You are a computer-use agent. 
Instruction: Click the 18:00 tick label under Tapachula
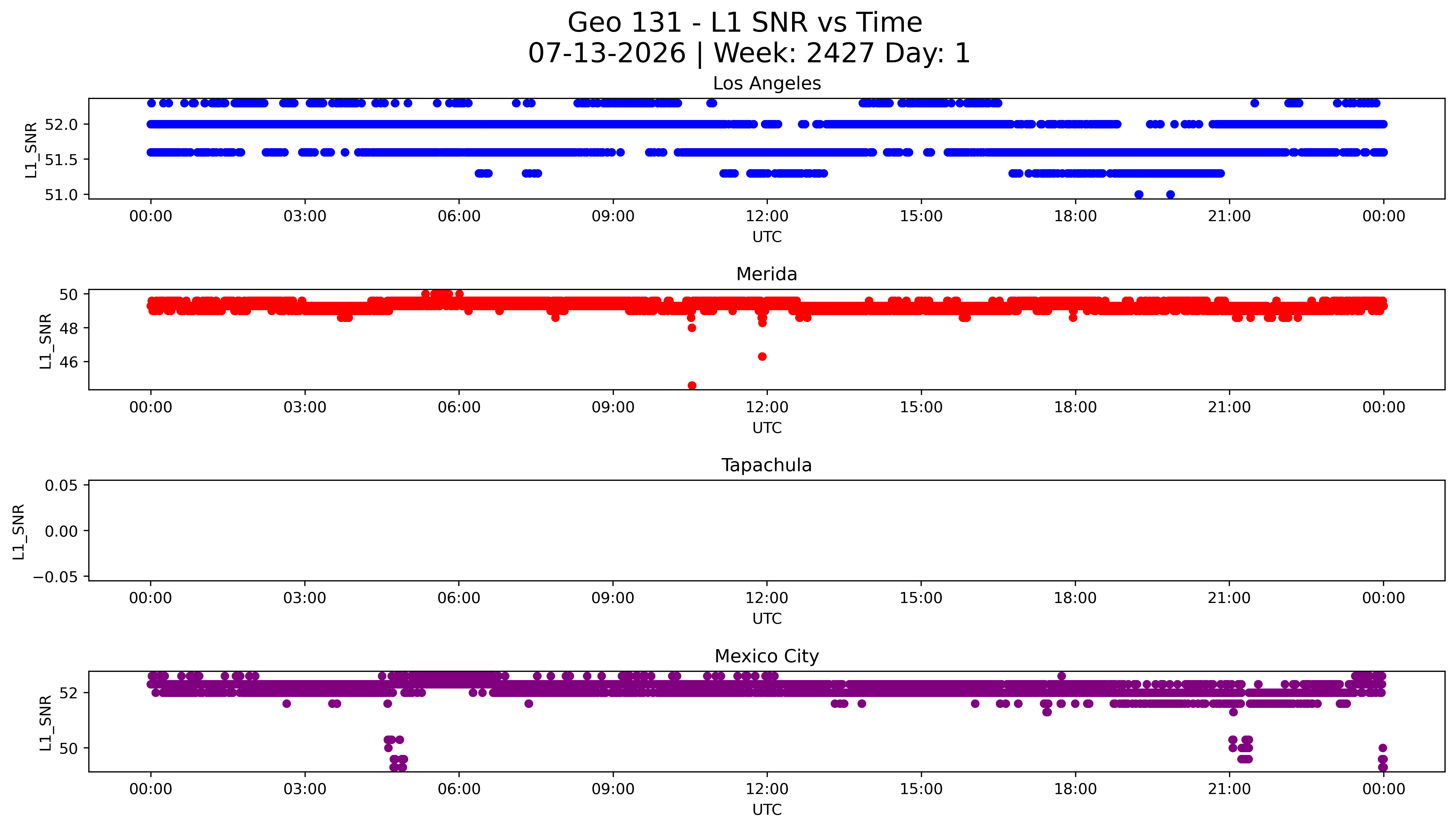(x=1075, y=598)
